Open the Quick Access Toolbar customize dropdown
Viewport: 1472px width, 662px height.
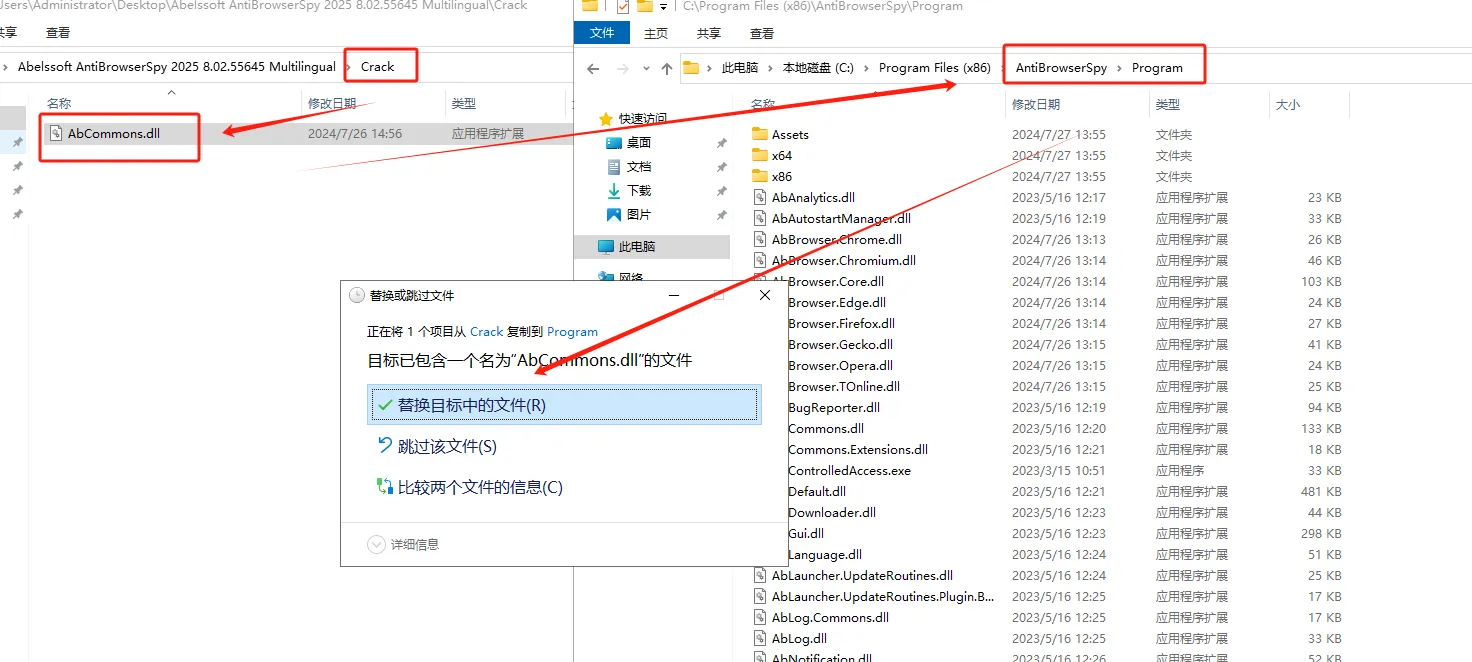[x=663, y=6]
